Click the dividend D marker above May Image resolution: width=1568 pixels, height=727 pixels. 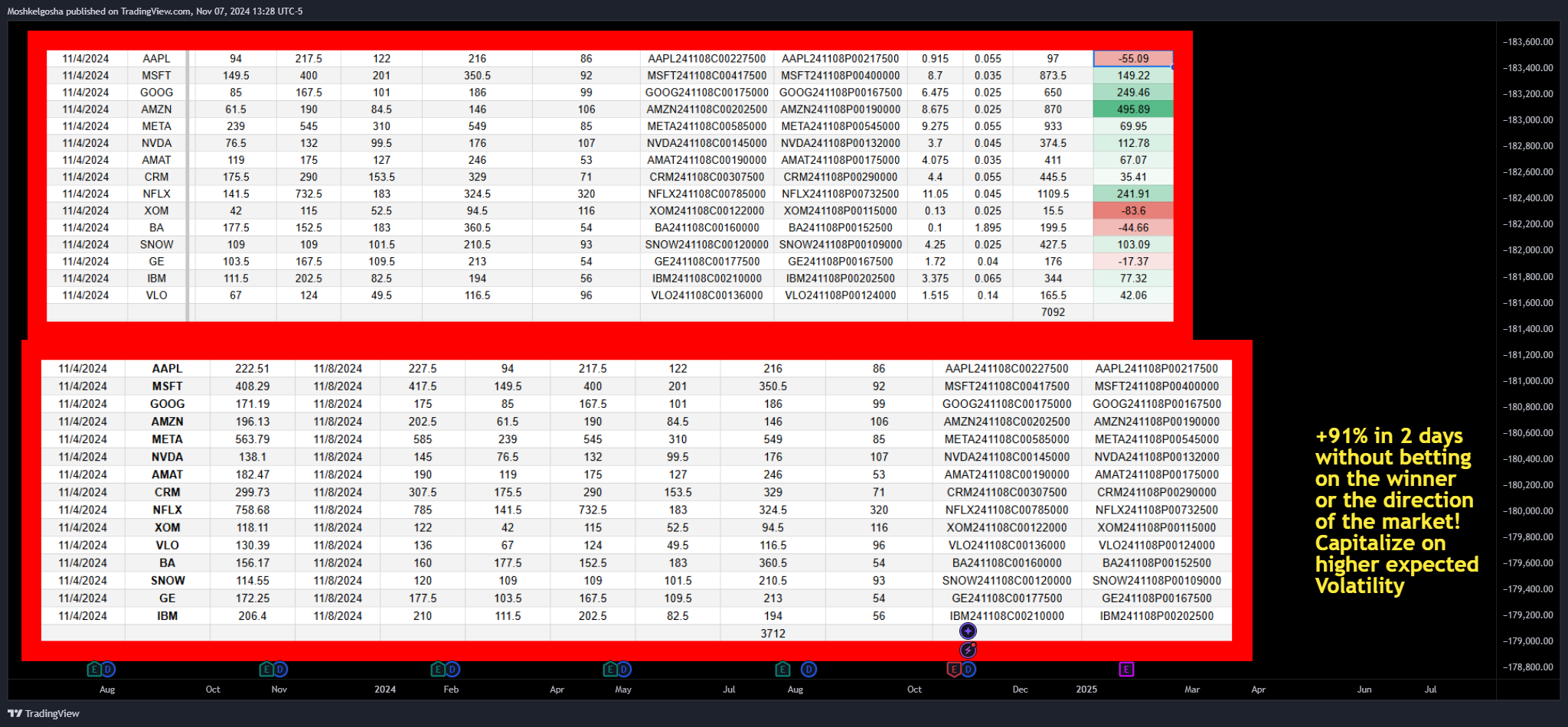(624, 670)
